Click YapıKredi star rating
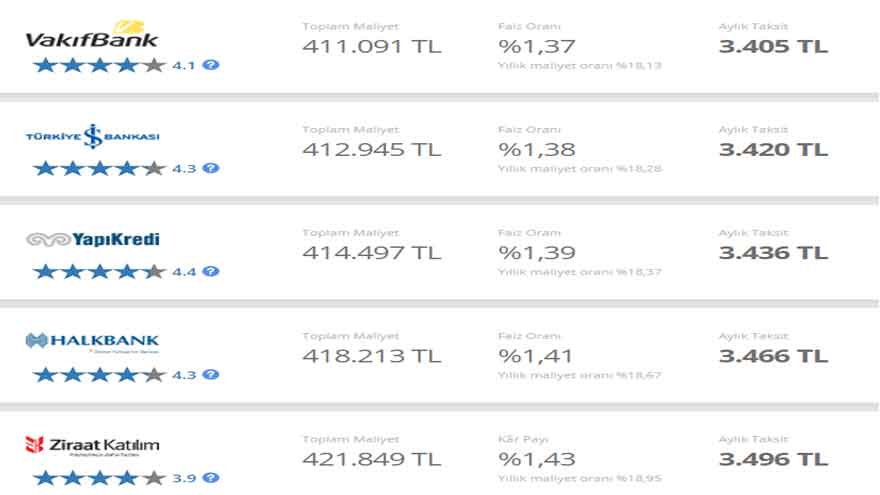The height and width of the screenshot is (495, 880). coord(99,272)
